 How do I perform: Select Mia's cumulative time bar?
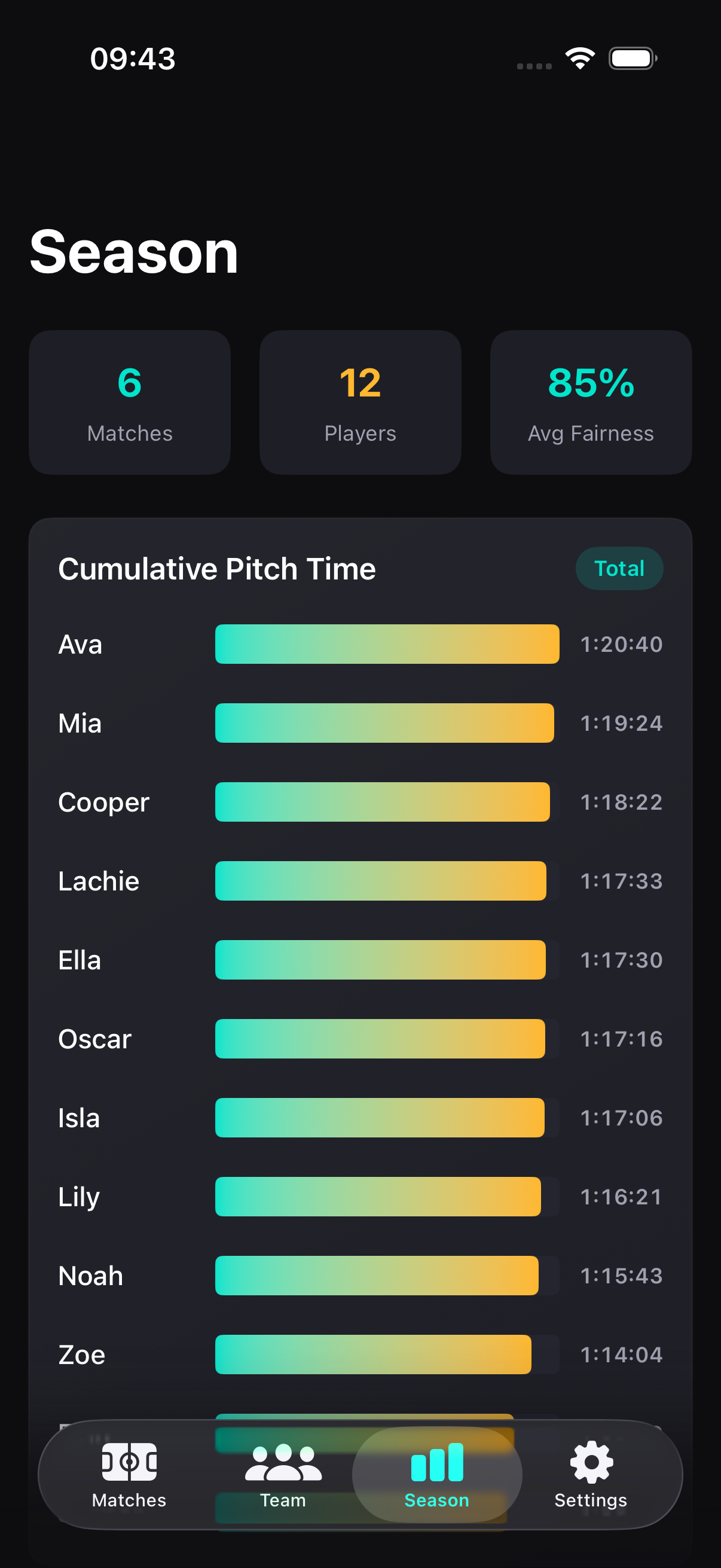pos(384,723)
